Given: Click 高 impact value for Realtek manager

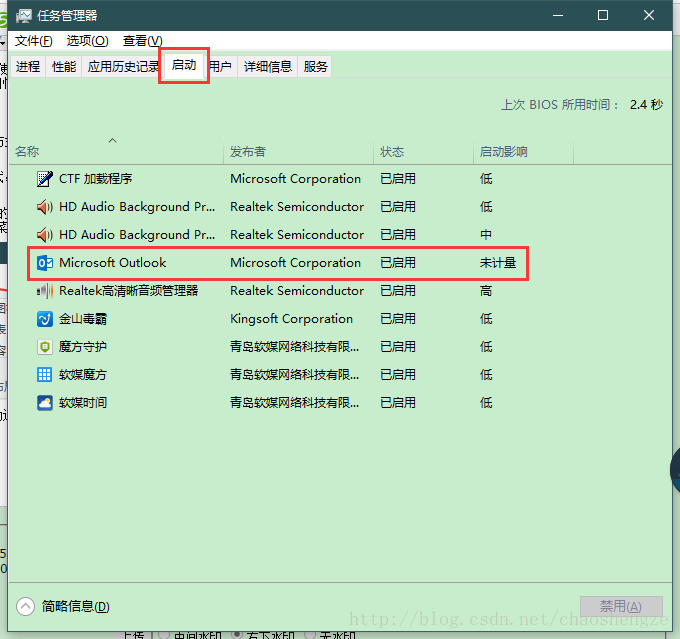Looking at the screenshot, I should click(x=486, y=291).
